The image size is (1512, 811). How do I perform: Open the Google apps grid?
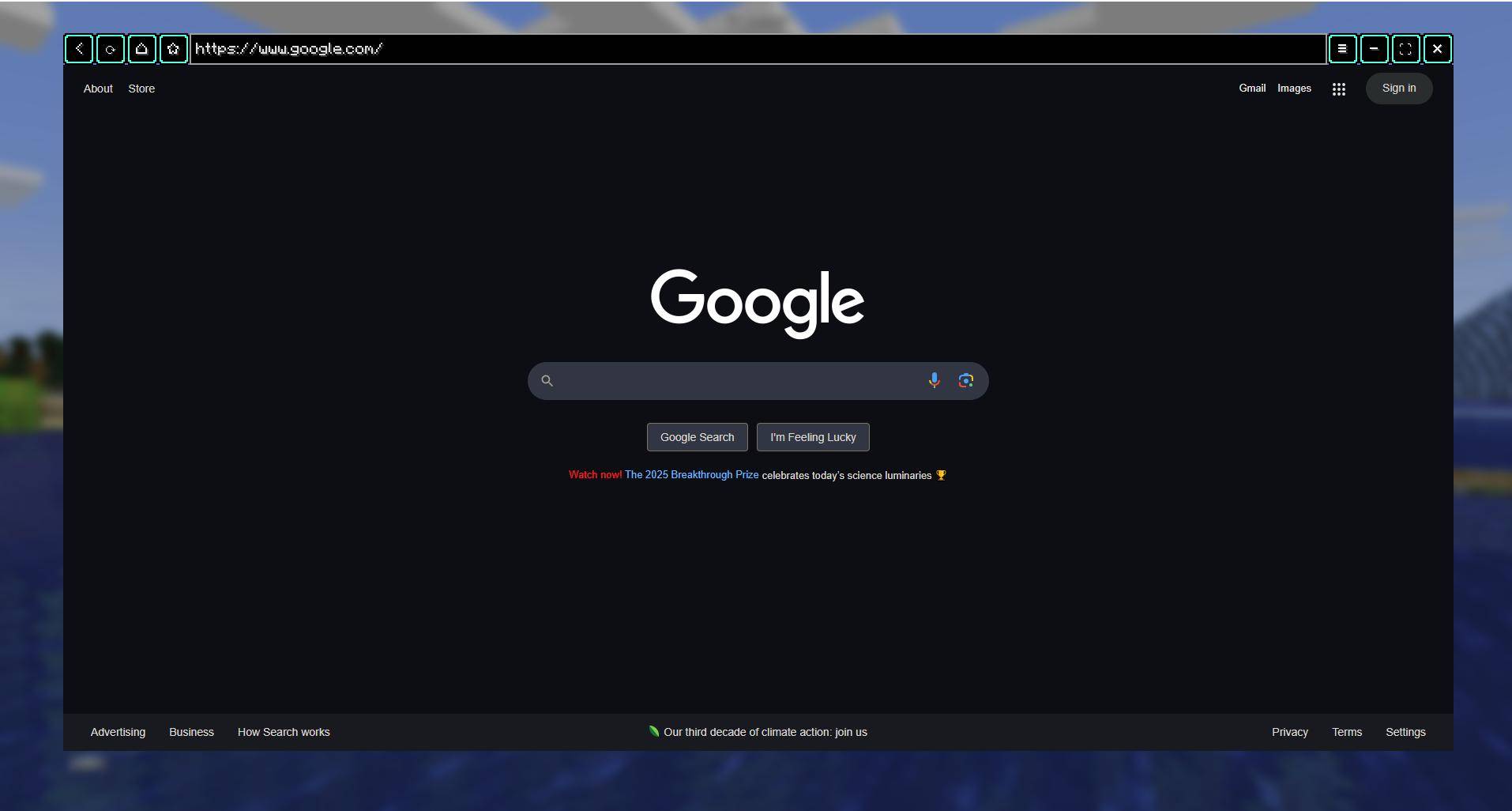(1338, 89)
